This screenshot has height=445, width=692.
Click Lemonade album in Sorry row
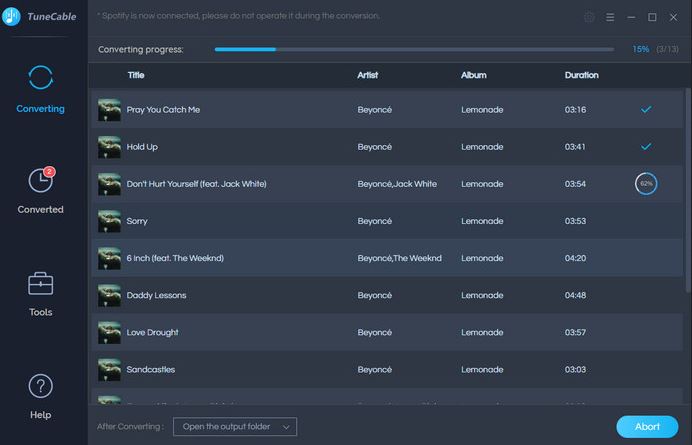click(482, 221)
